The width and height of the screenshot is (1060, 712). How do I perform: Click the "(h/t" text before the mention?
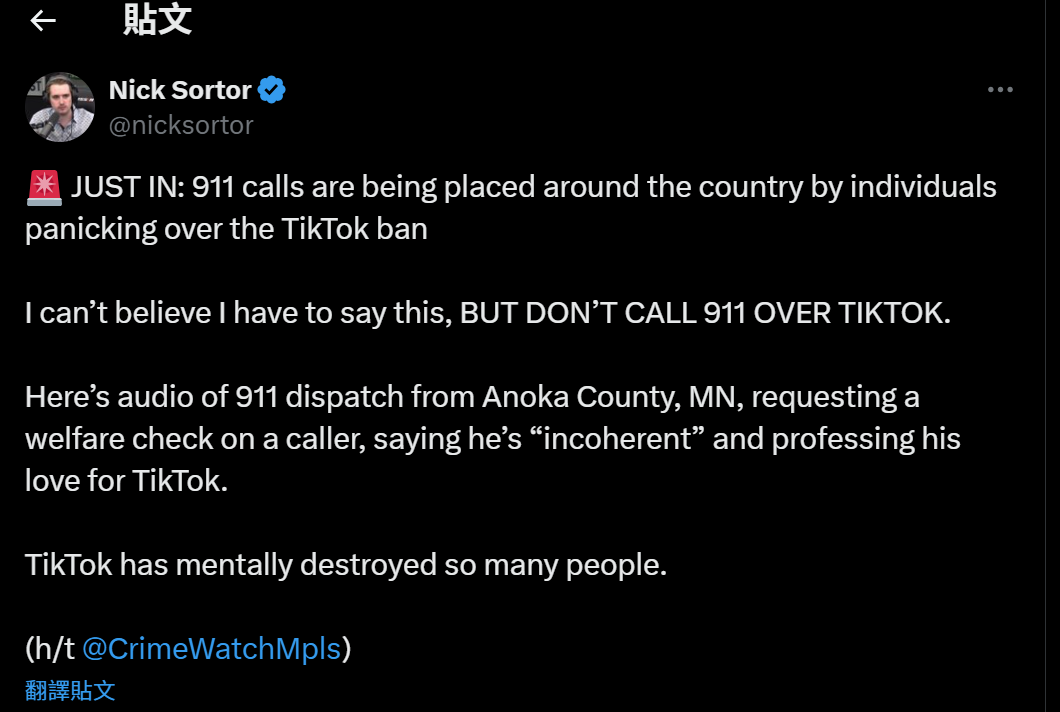50,649
